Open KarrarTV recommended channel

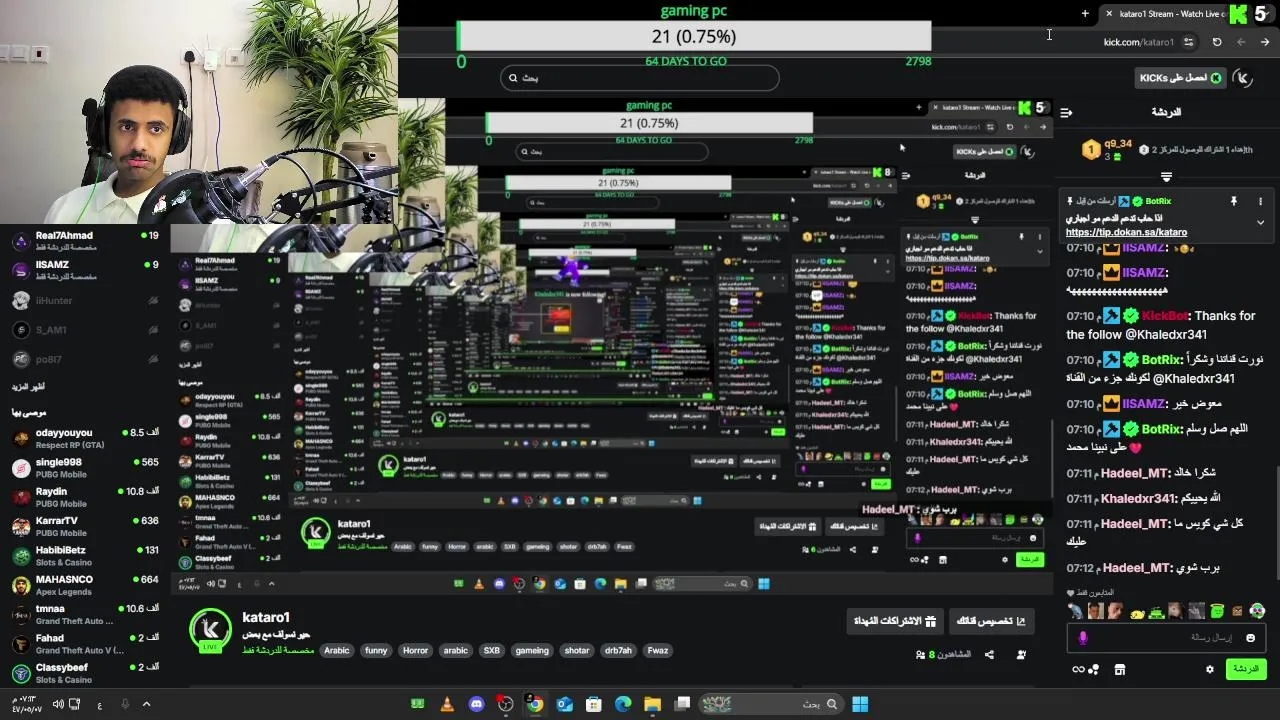pyautogui.click(x=85, y=526)
